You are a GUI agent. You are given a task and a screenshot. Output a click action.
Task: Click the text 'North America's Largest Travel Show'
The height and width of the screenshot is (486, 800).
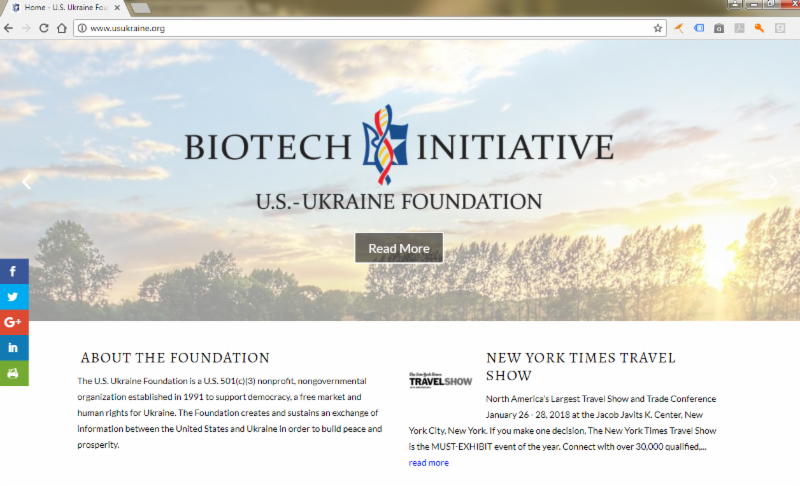point(557,399)
